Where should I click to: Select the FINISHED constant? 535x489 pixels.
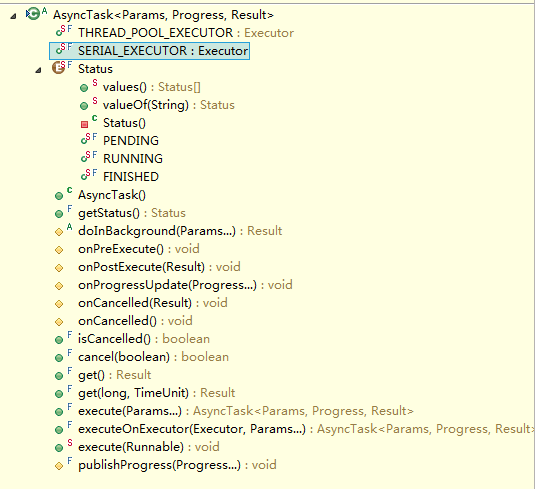[131, 177]
